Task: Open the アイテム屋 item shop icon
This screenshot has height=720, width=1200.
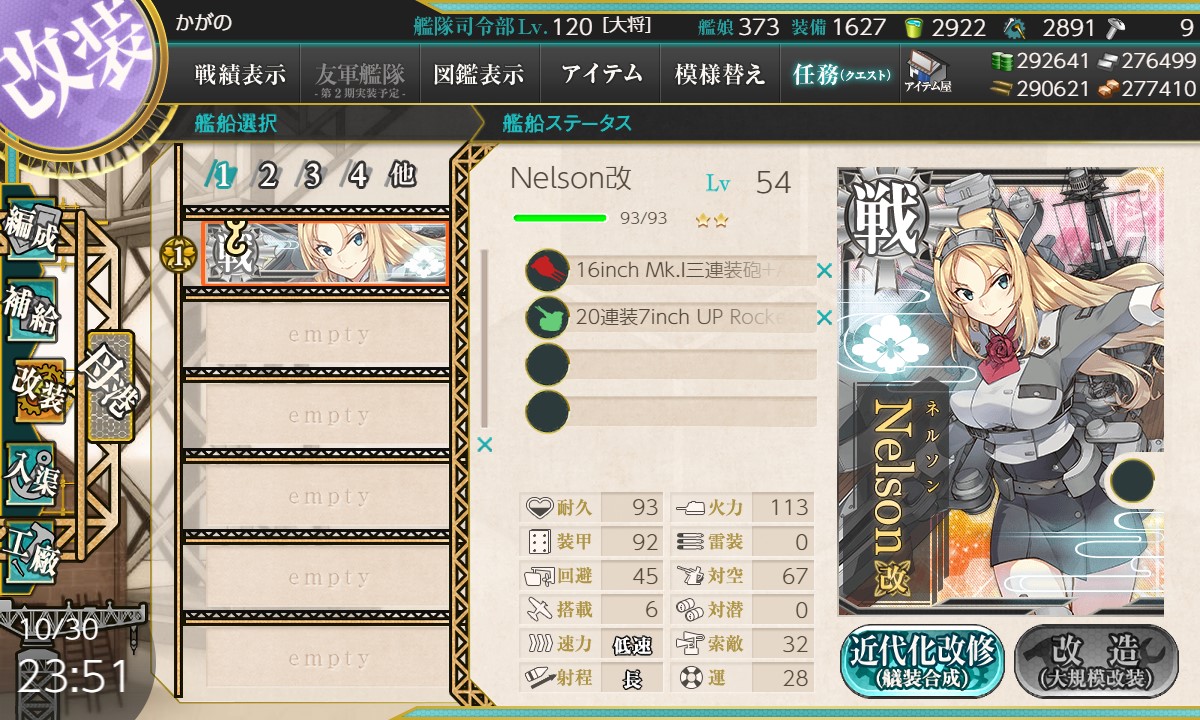Action: point(929,73)
